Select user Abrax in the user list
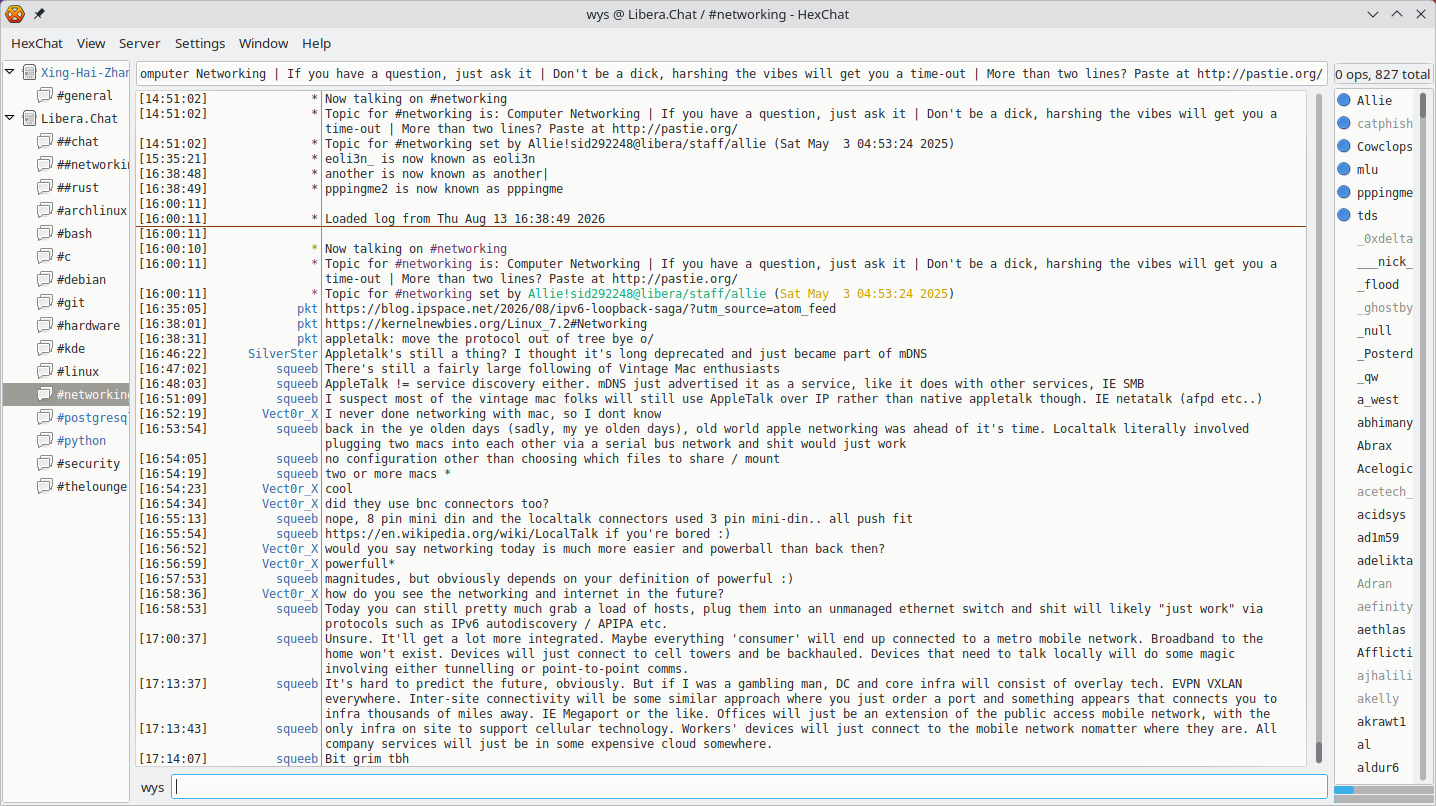 coord(1375,445)
